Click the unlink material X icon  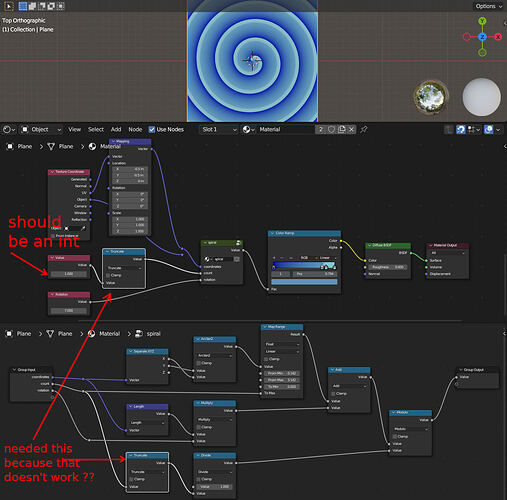coord(351,129)
